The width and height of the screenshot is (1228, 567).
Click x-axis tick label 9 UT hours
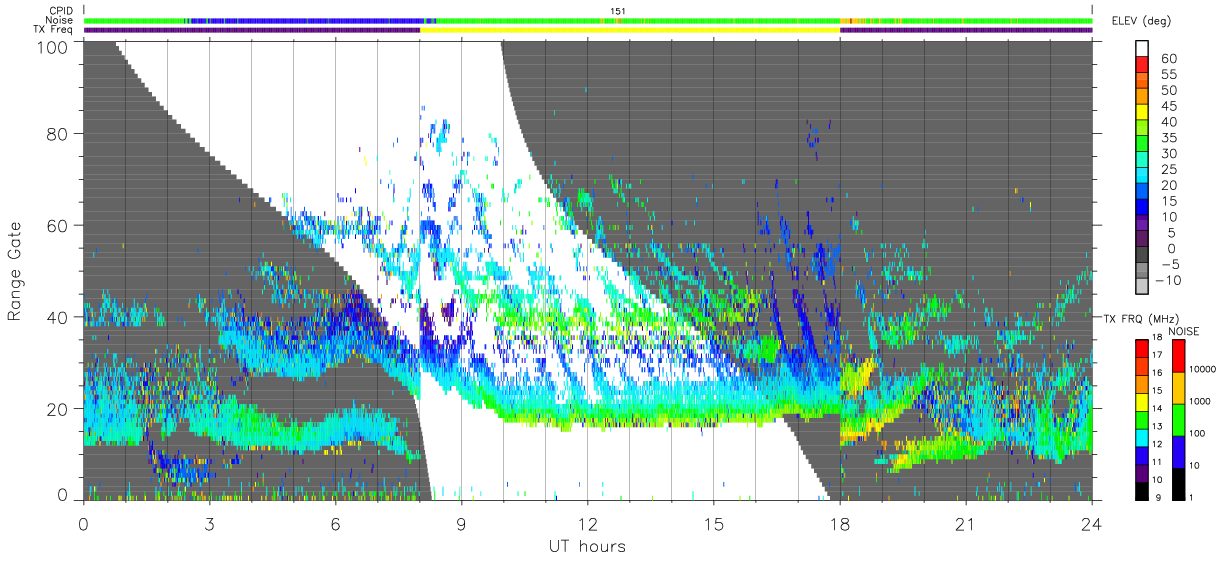461,524
